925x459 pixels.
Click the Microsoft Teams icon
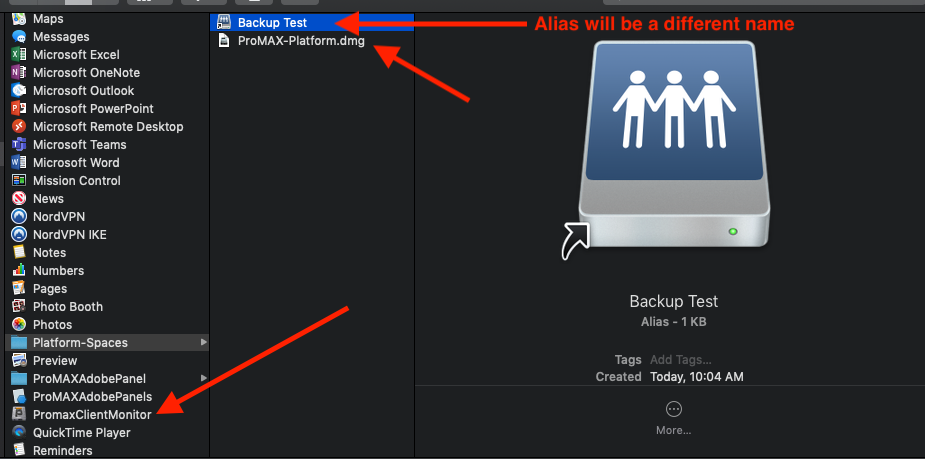(19, 145)
